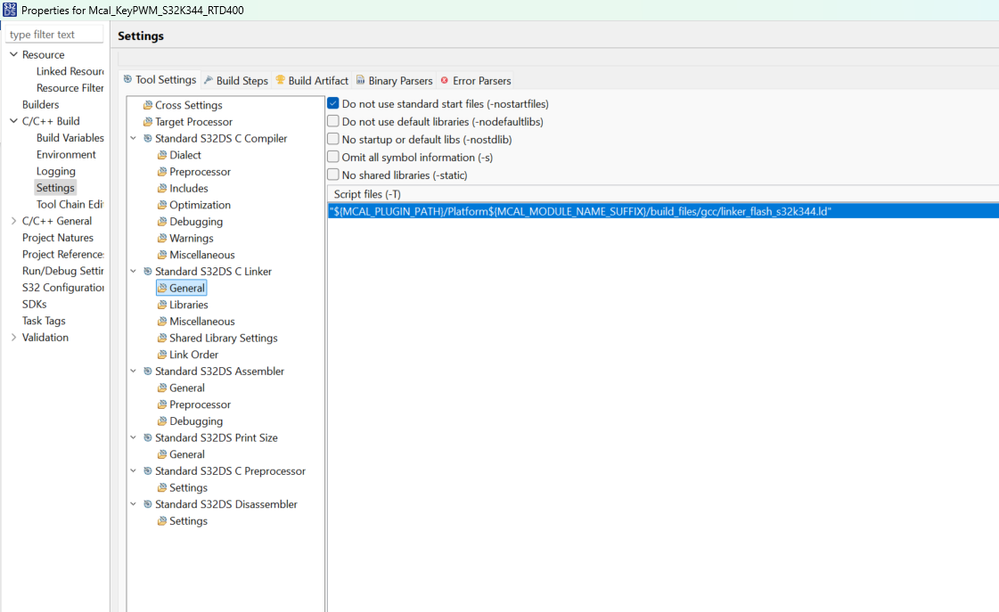999x612 pixels.
Task: Open the Logging page
Action: 56,171
